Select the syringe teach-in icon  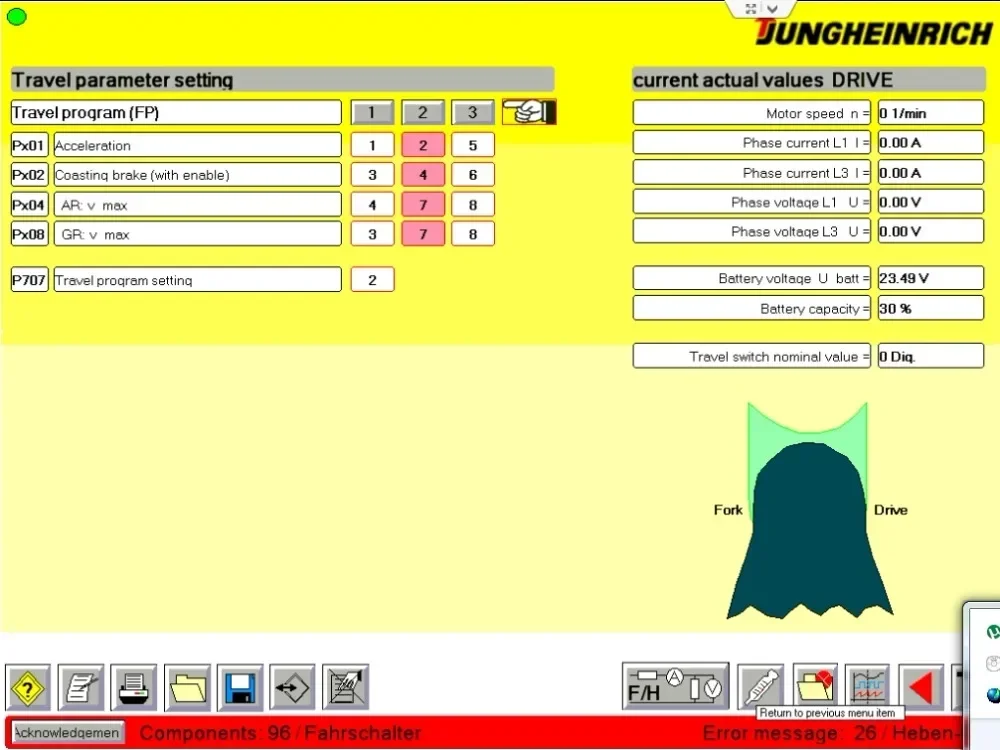[x=761, y=687]
